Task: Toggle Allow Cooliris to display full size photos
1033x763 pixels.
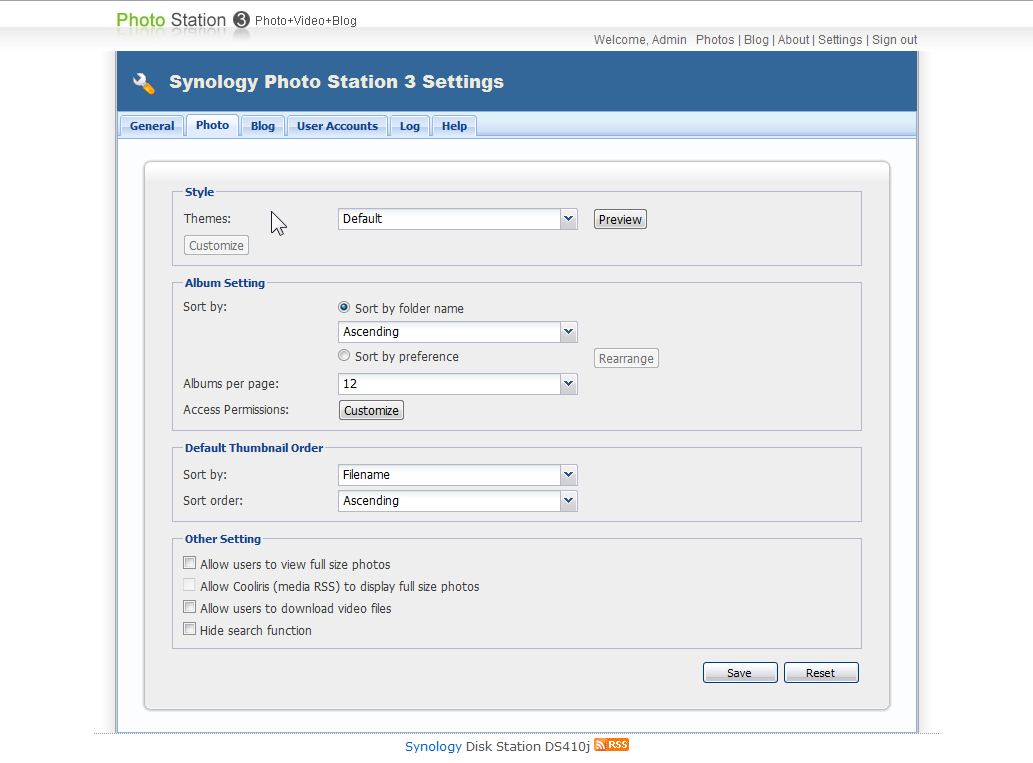Action: click(190, 584)
